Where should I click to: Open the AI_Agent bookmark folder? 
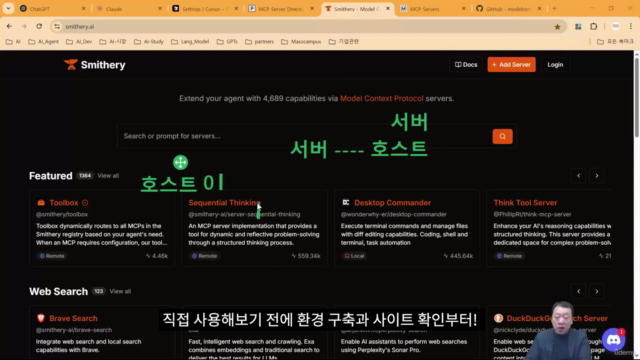(44, 42)
